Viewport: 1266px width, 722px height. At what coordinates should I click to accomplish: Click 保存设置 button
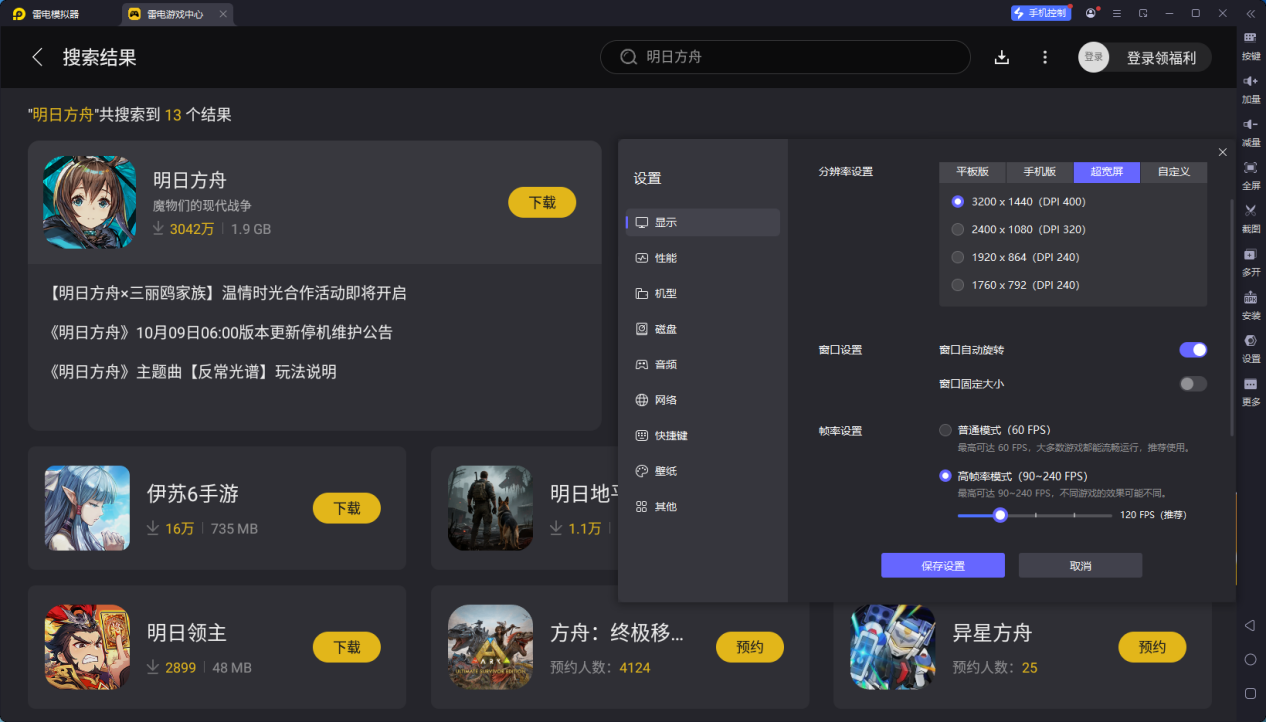[943, 566]
